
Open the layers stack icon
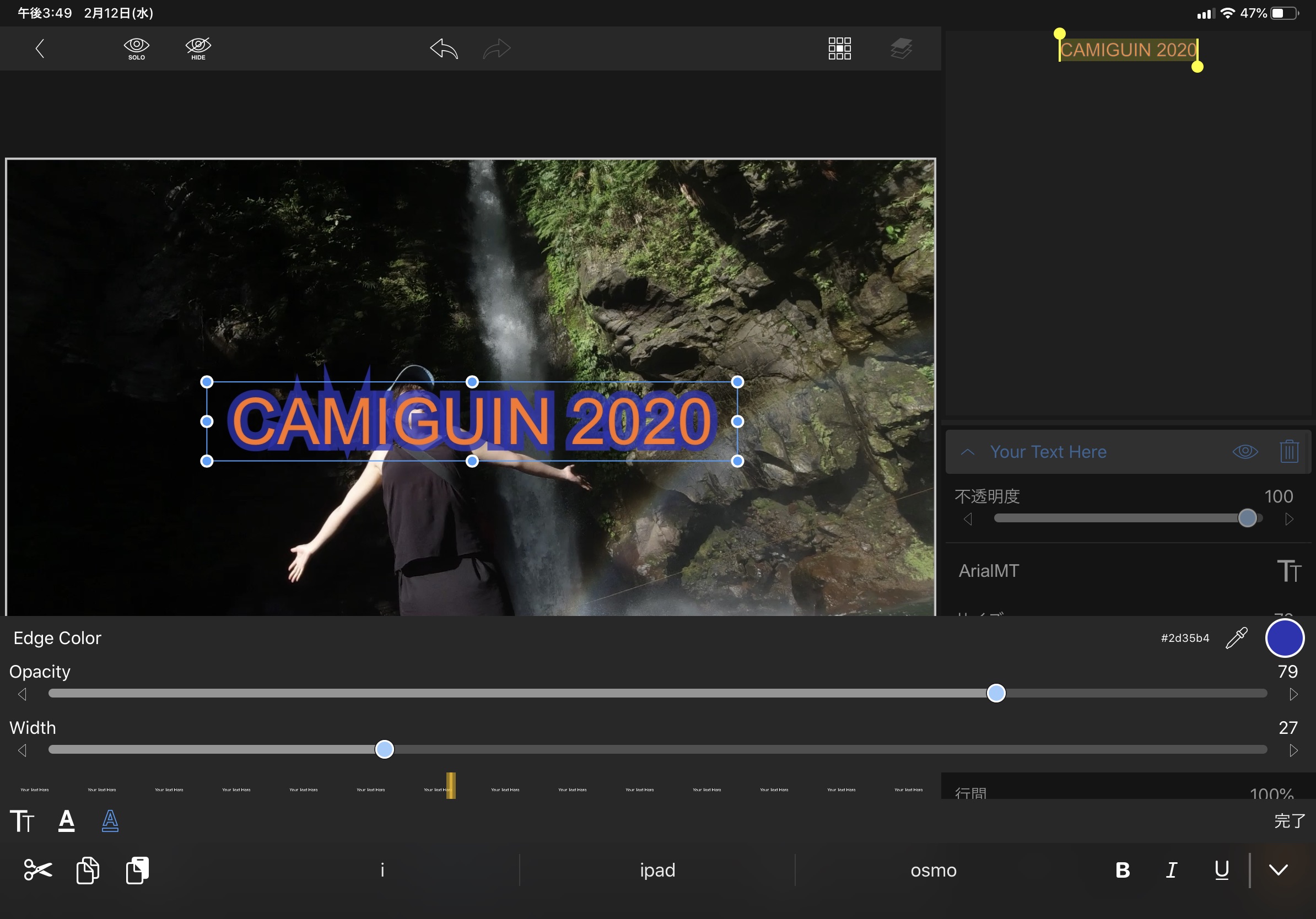pos(901,48)
